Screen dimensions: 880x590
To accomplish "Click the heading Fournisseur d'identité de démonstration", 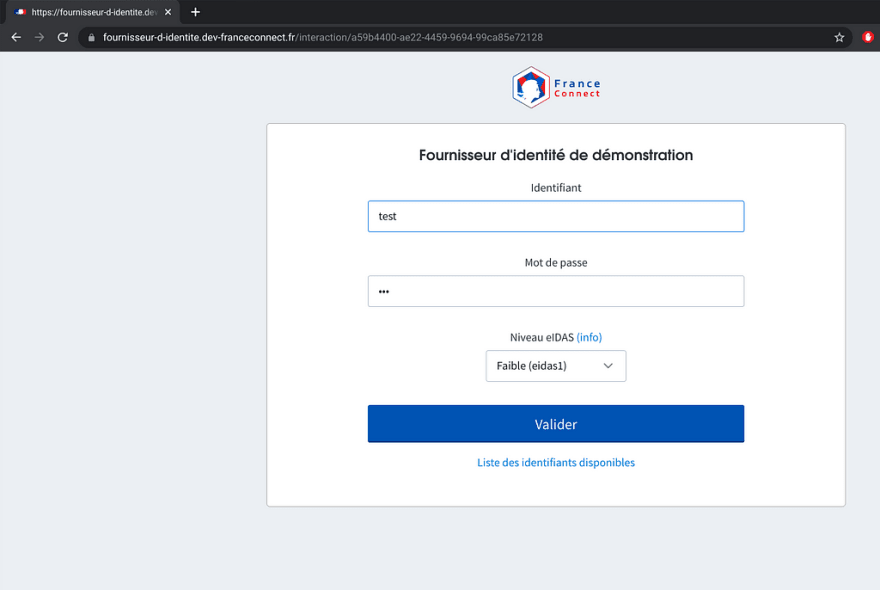I will pyautogui.click(x=556, y=155).
